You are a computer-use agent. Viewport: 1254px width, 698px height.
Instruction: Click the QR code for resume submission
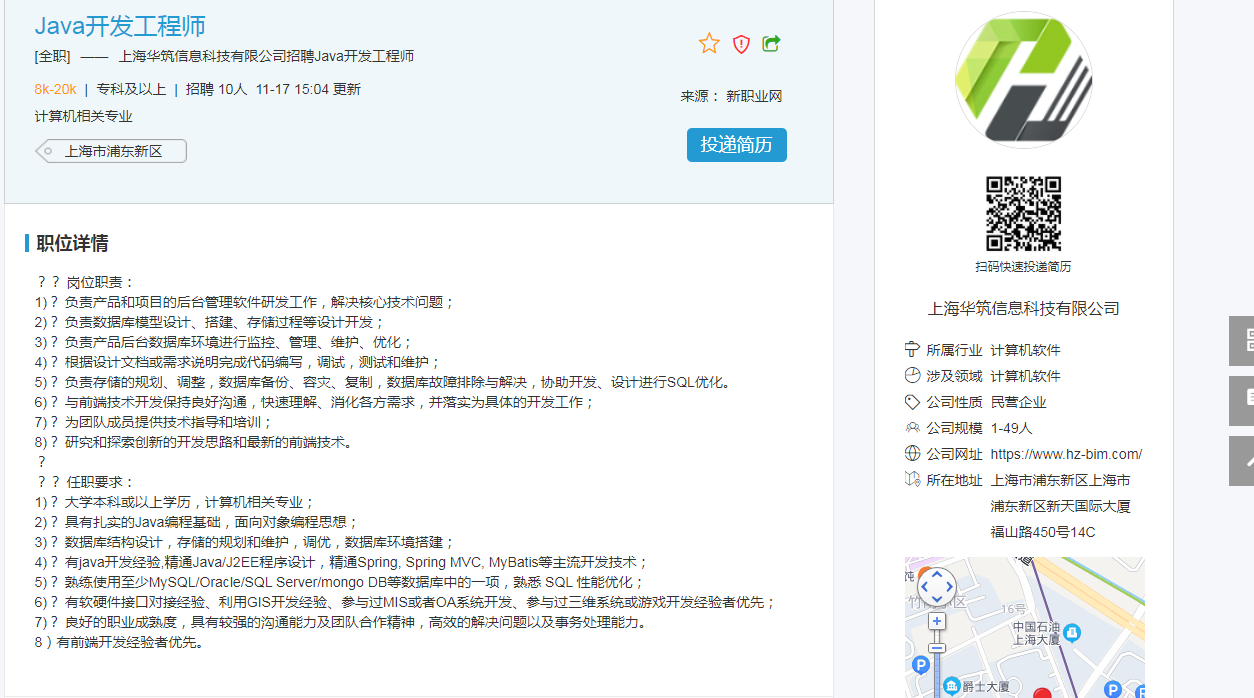pos(1023,214)
